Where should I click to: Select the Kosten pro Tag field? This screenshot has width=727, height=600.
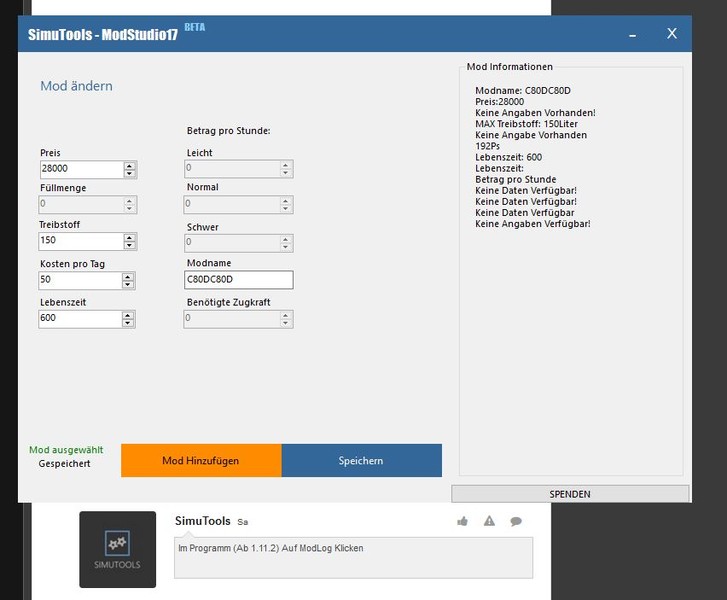80,280
